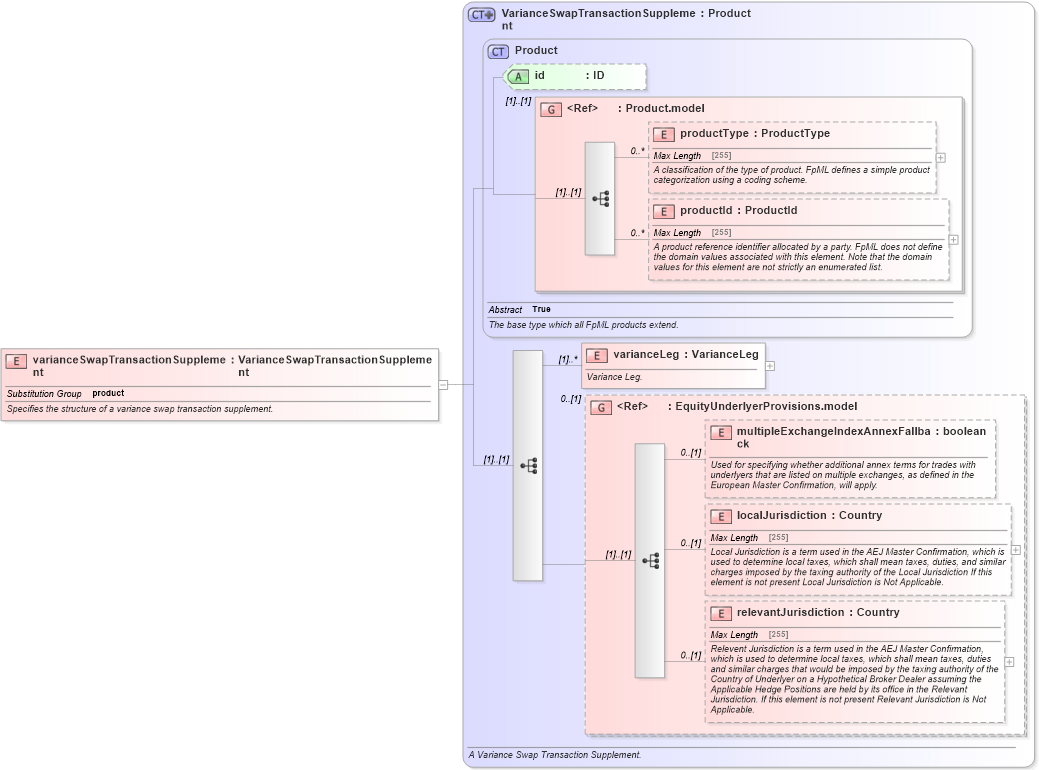Select the '<Ref> : Product.model' header
This screenshot has height=770, width=1039.
[635, 108]
